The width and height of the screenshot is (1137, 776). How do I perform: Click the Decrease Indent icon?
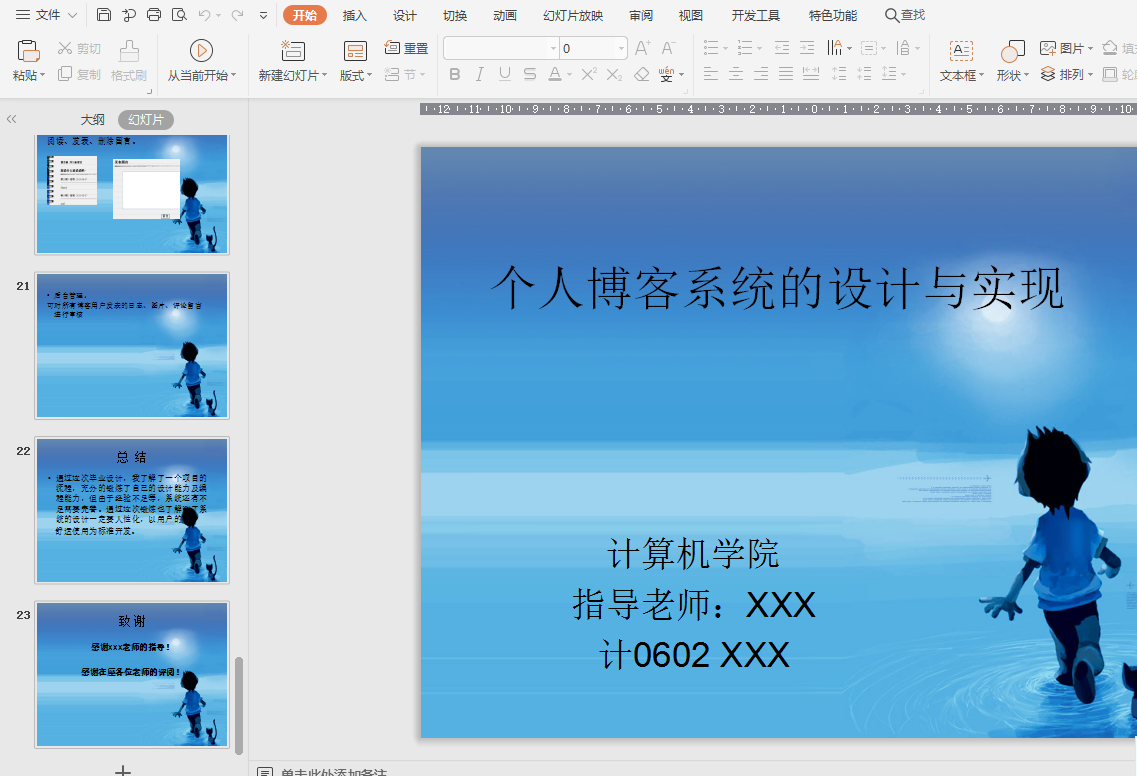(x=782, y=48)
